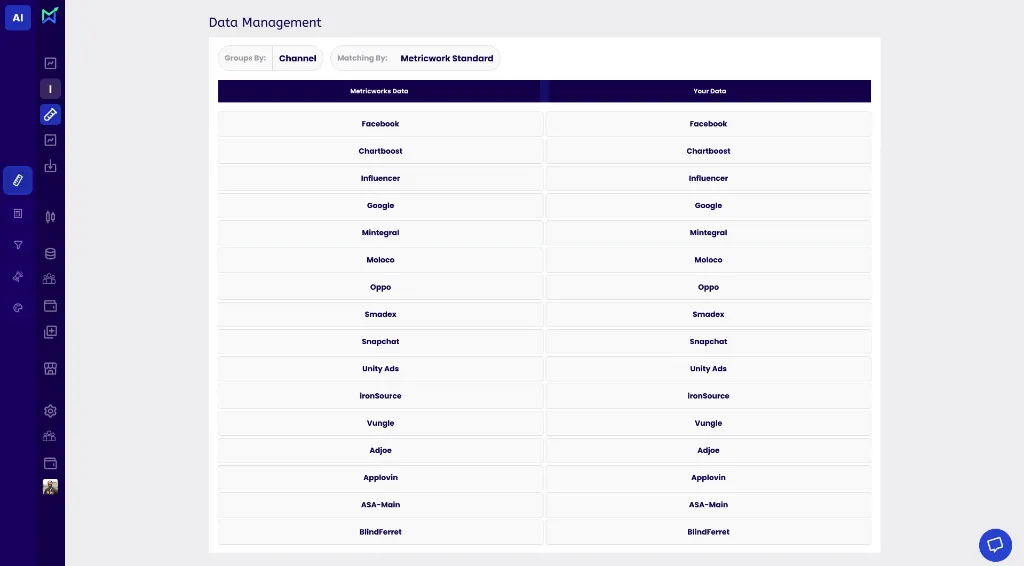Viewport: 1024px width, 566px height.
Task: Select Adjoe in Your Data column
Action: click(708, 450)
